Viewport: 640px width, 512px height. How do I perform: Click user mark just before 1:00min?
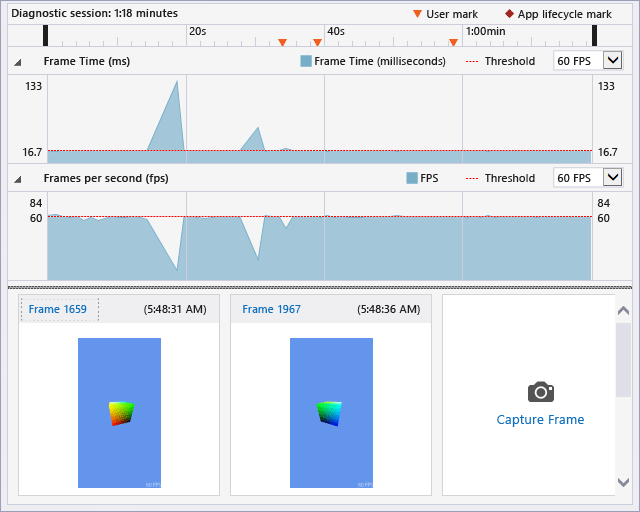453,42
